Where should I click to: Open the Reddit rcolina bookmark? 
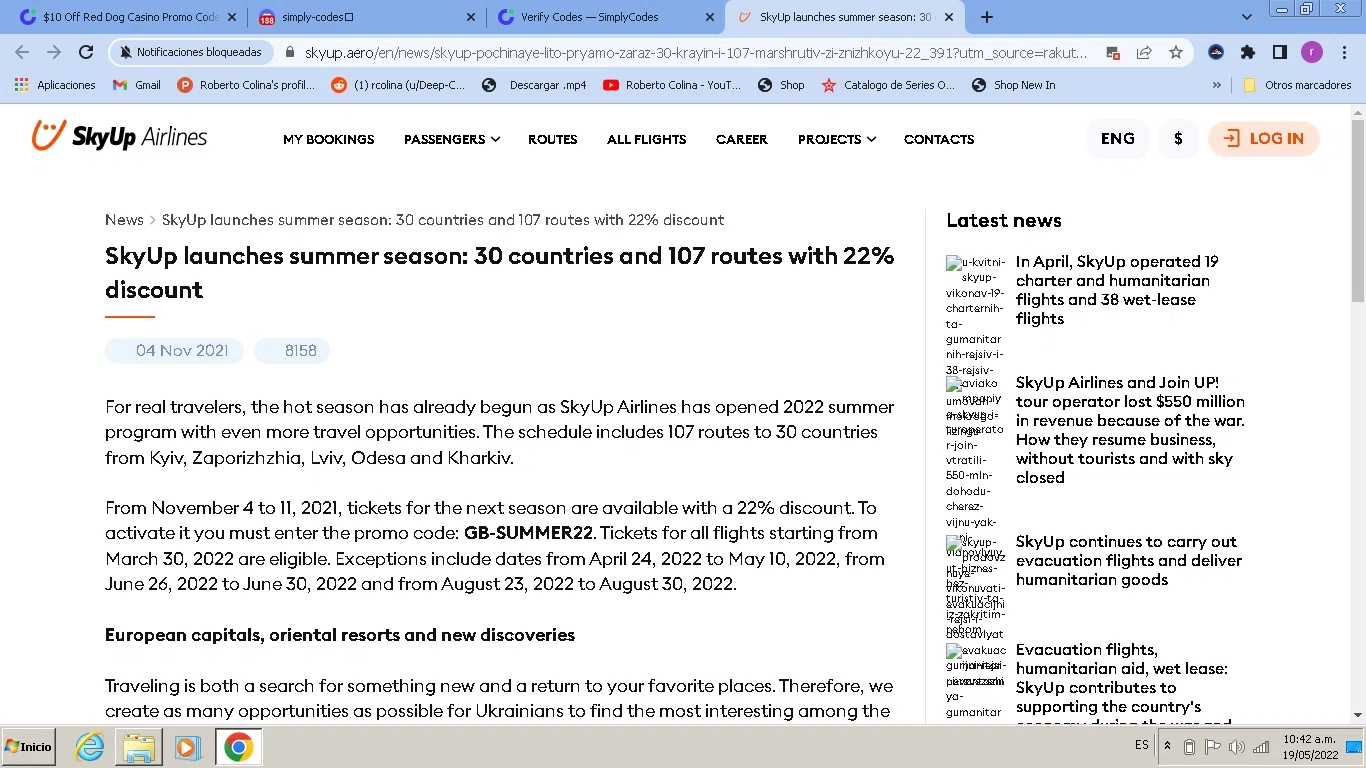(398, 85)
